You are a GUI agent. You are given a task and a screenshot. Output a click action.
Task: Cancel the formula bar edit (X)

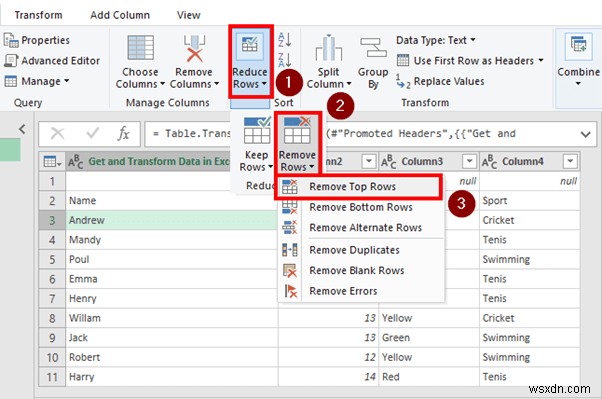click(x=58, y=134)
